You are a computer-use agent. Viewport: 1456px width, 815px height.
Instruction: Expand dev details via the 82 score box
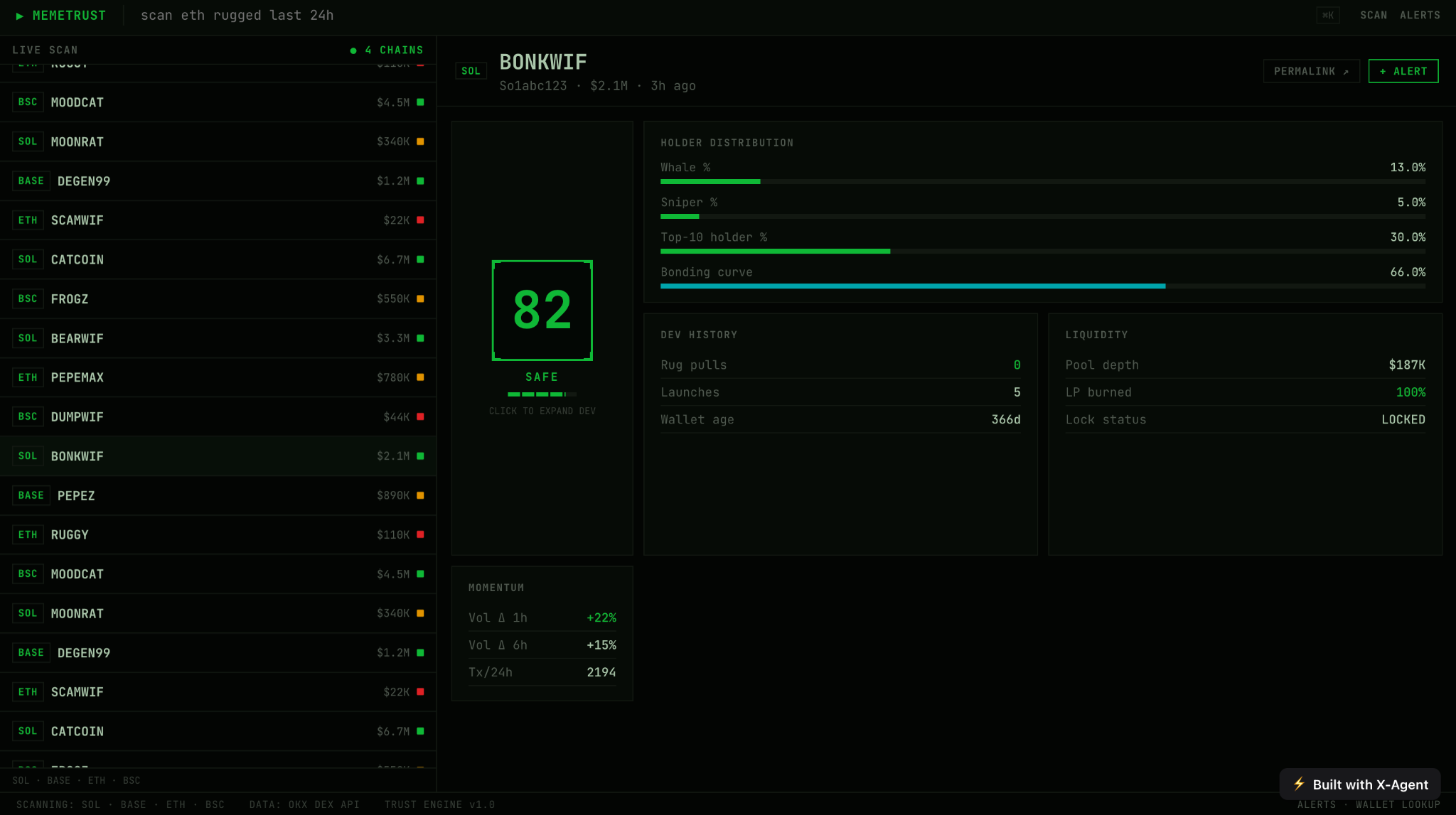coord(542,311)
